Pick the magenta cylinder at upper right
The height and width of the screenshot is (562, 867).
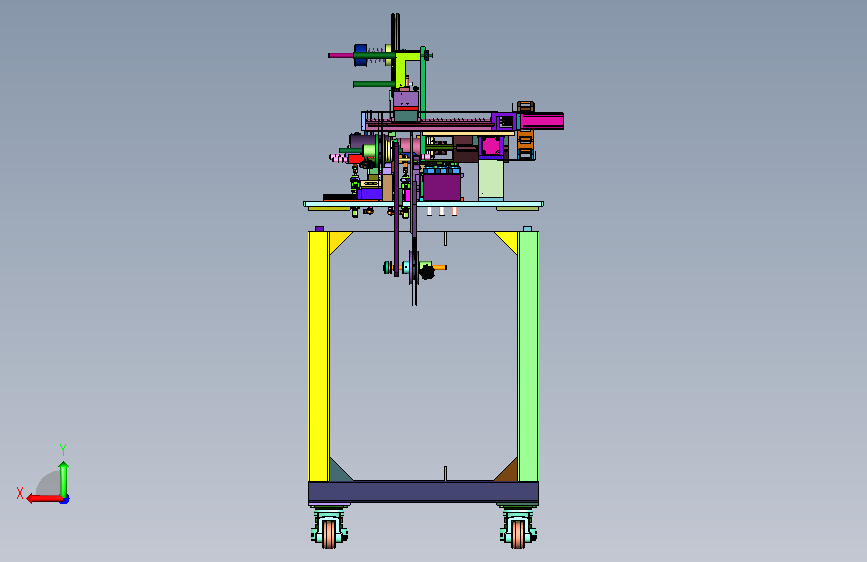[x=542, y=121]
